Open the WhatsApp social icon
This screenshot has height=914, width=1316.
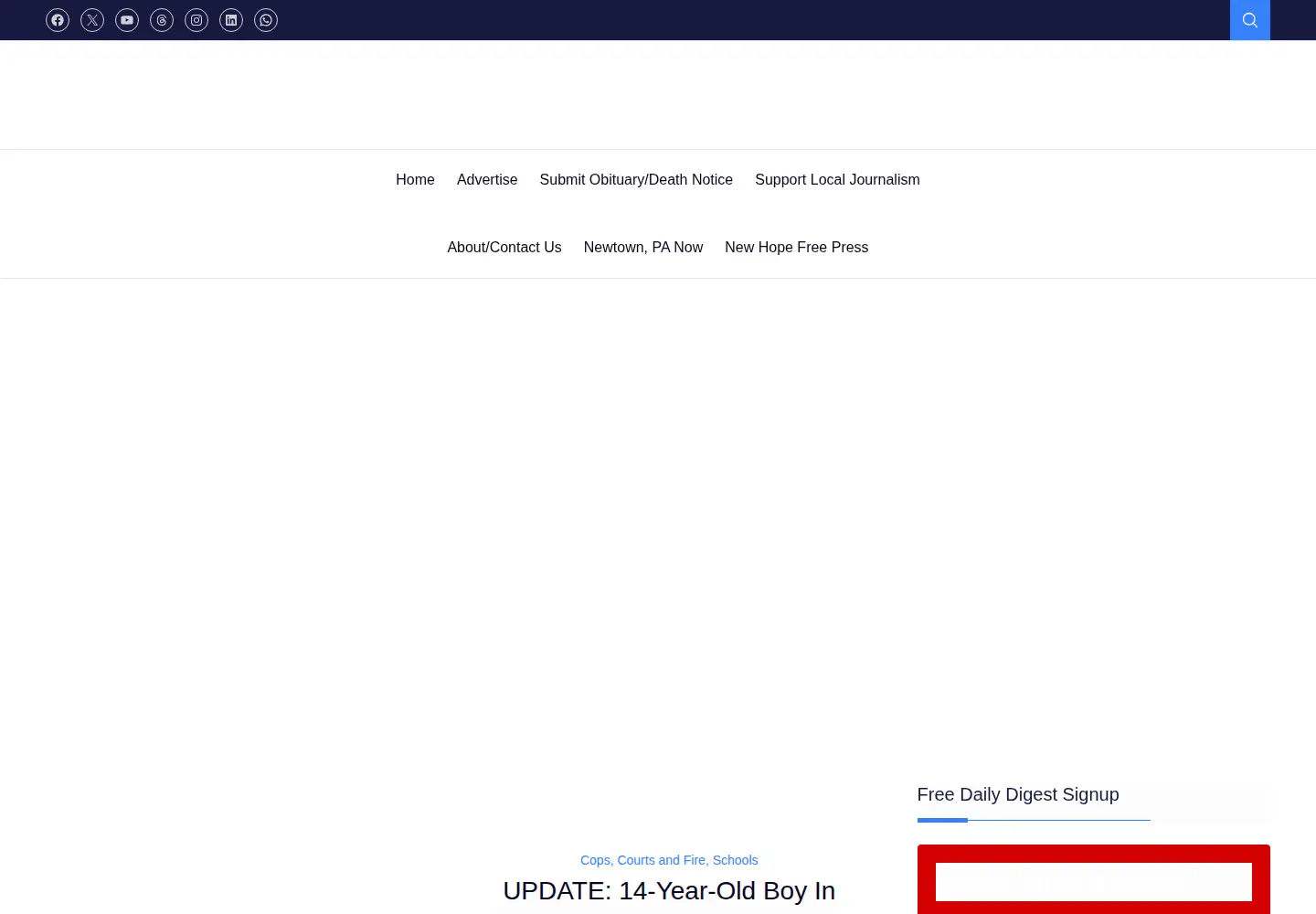(266, 20)
